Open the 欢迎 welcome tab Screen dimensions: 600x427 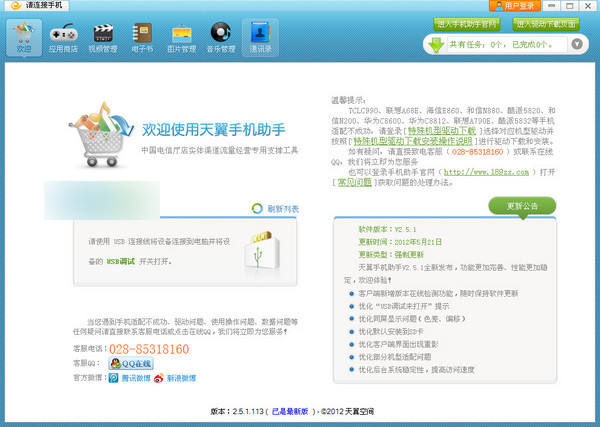[24, 38]
